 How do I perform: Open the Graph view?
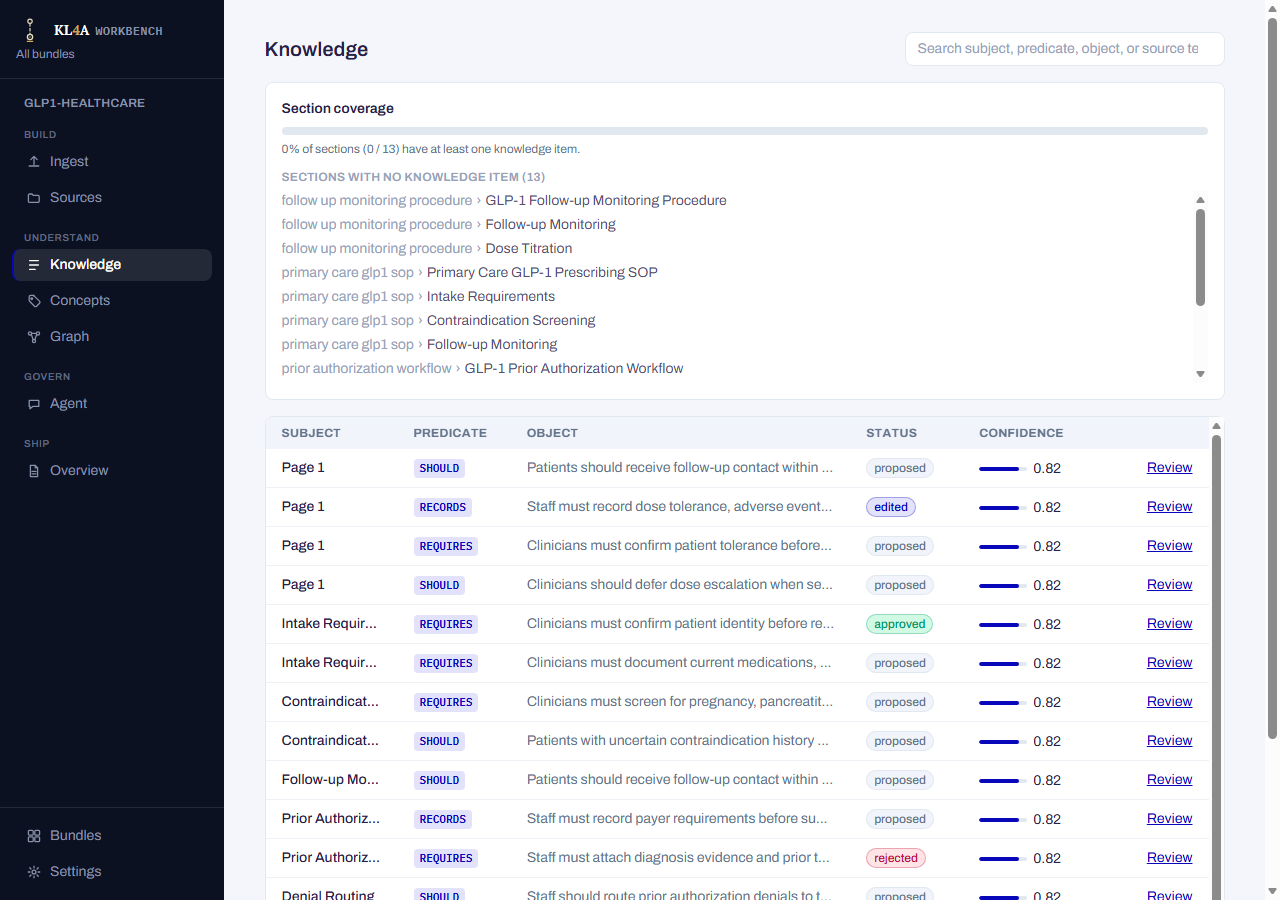pyautogui.click(x=112, y=336)
